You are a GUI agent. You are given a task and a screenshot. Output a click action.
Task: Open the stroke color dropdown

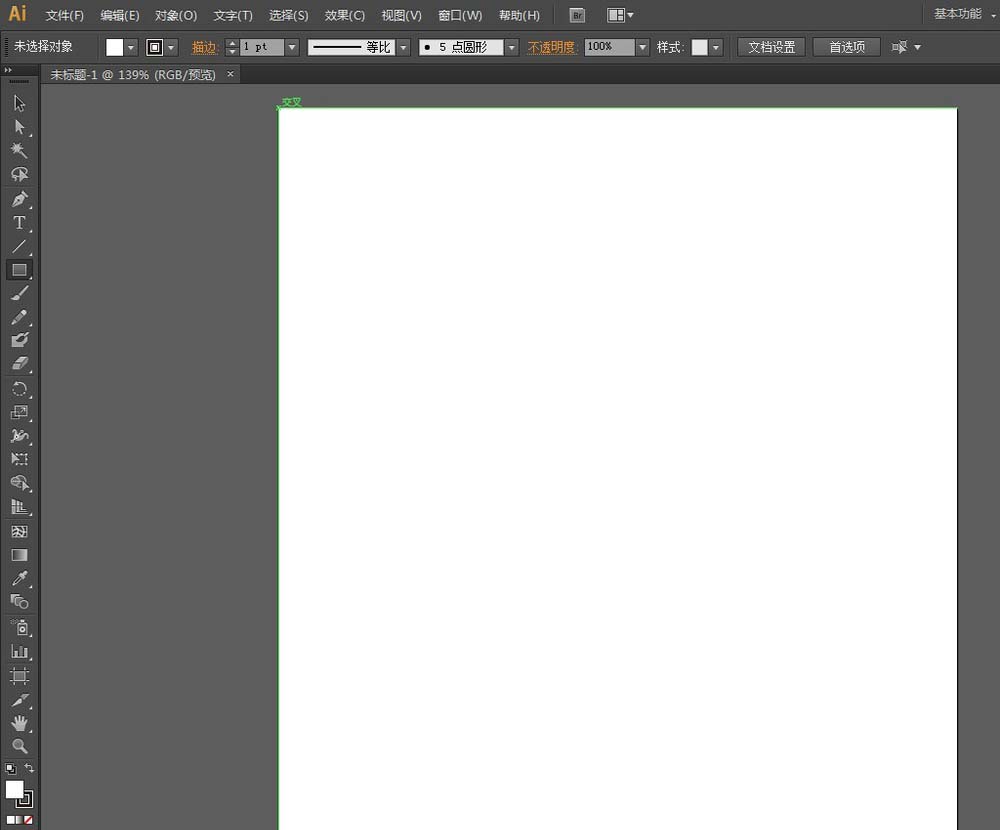pos(171,47)
